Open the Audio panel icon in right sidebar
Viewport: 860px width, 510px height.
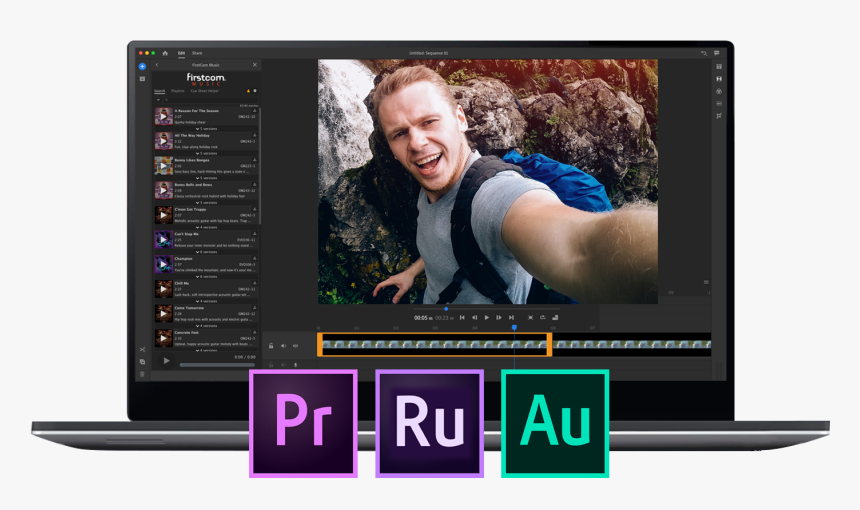click(718, 104)
